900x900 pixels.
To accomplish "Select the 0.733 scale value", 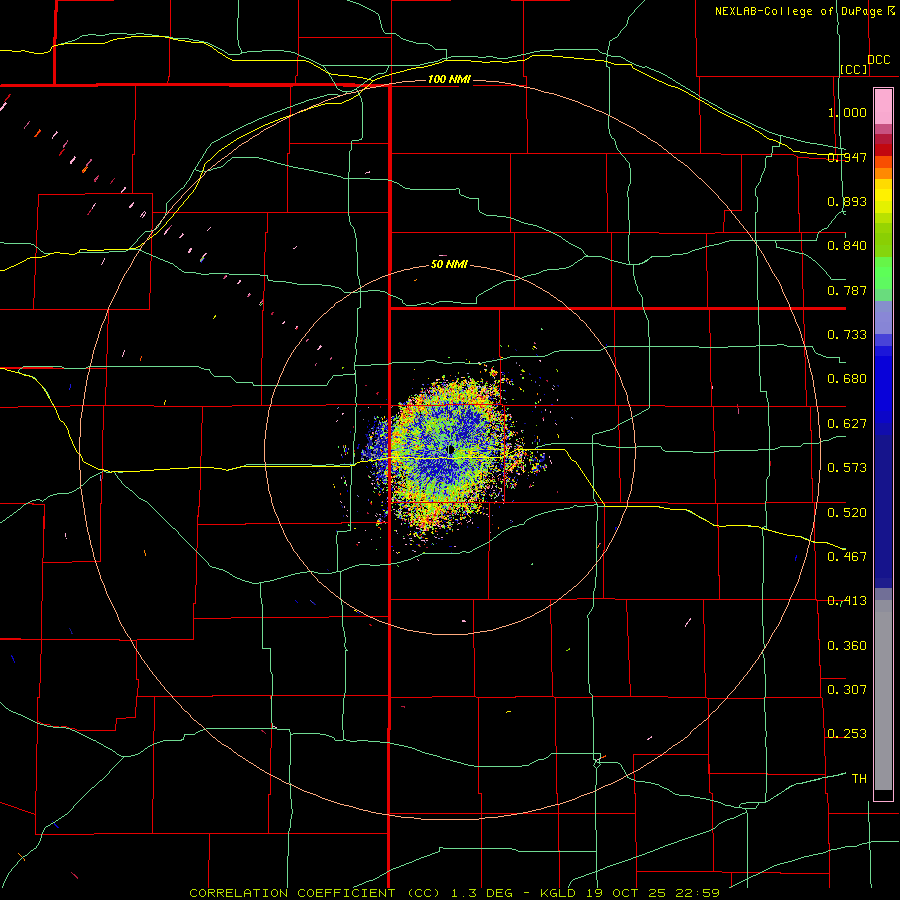I will click(x=847, y=335).
